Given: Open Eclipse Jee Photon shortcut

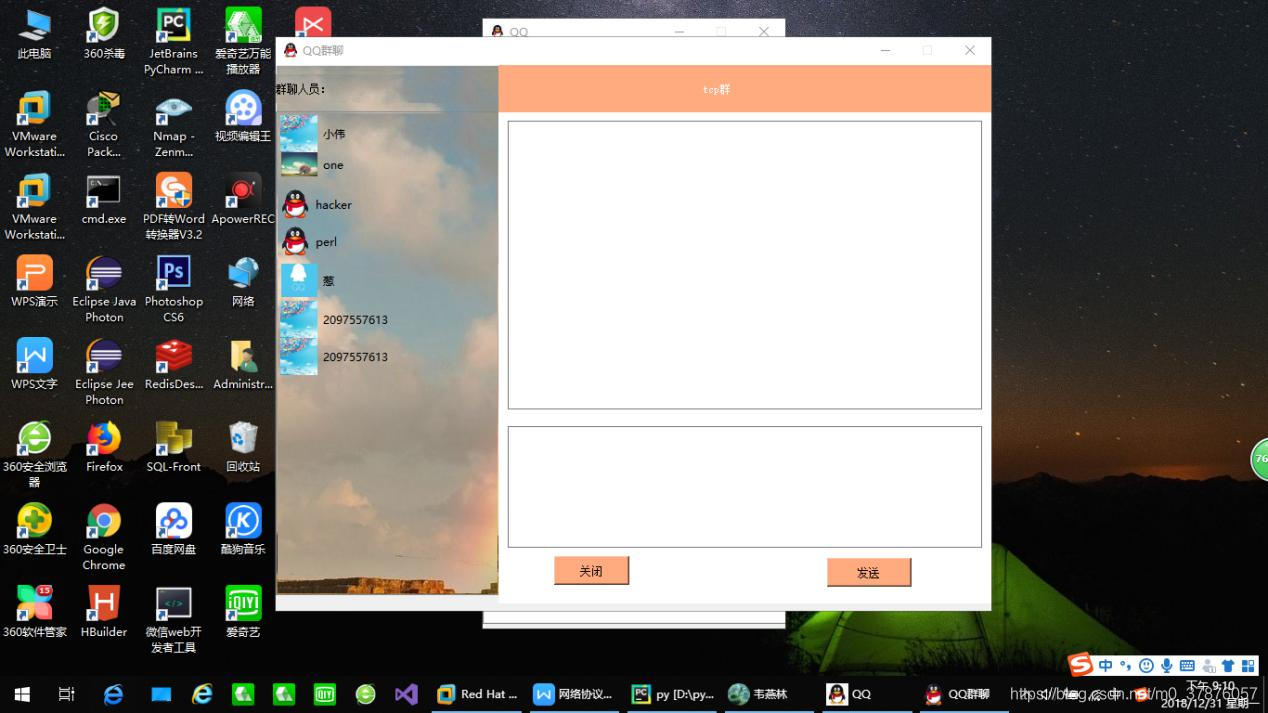Looking at the screenshot, I should [104, 373].
